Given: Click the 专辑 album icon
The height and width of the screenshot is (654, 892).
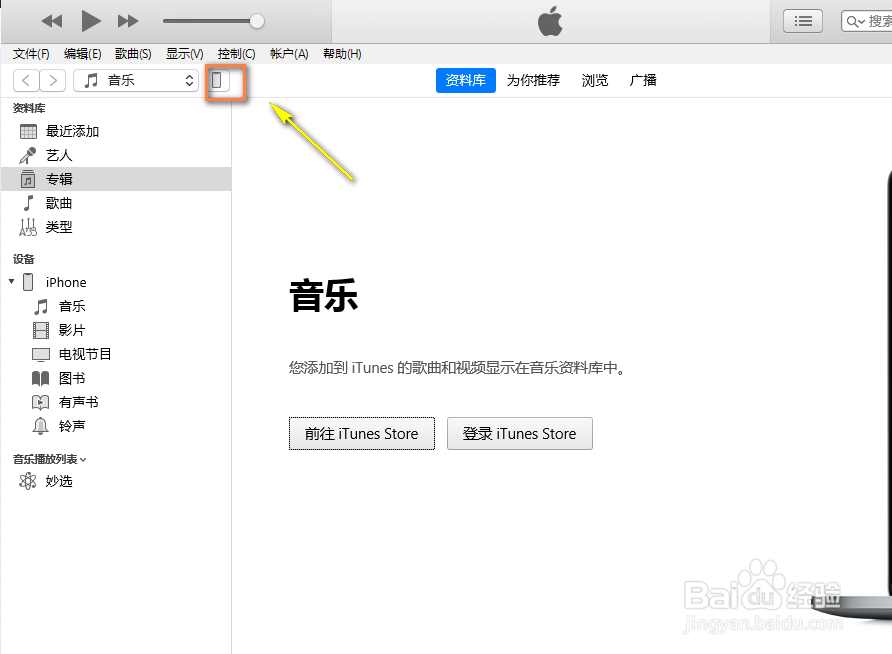Looking at the screenshot, I should (28, 179).
